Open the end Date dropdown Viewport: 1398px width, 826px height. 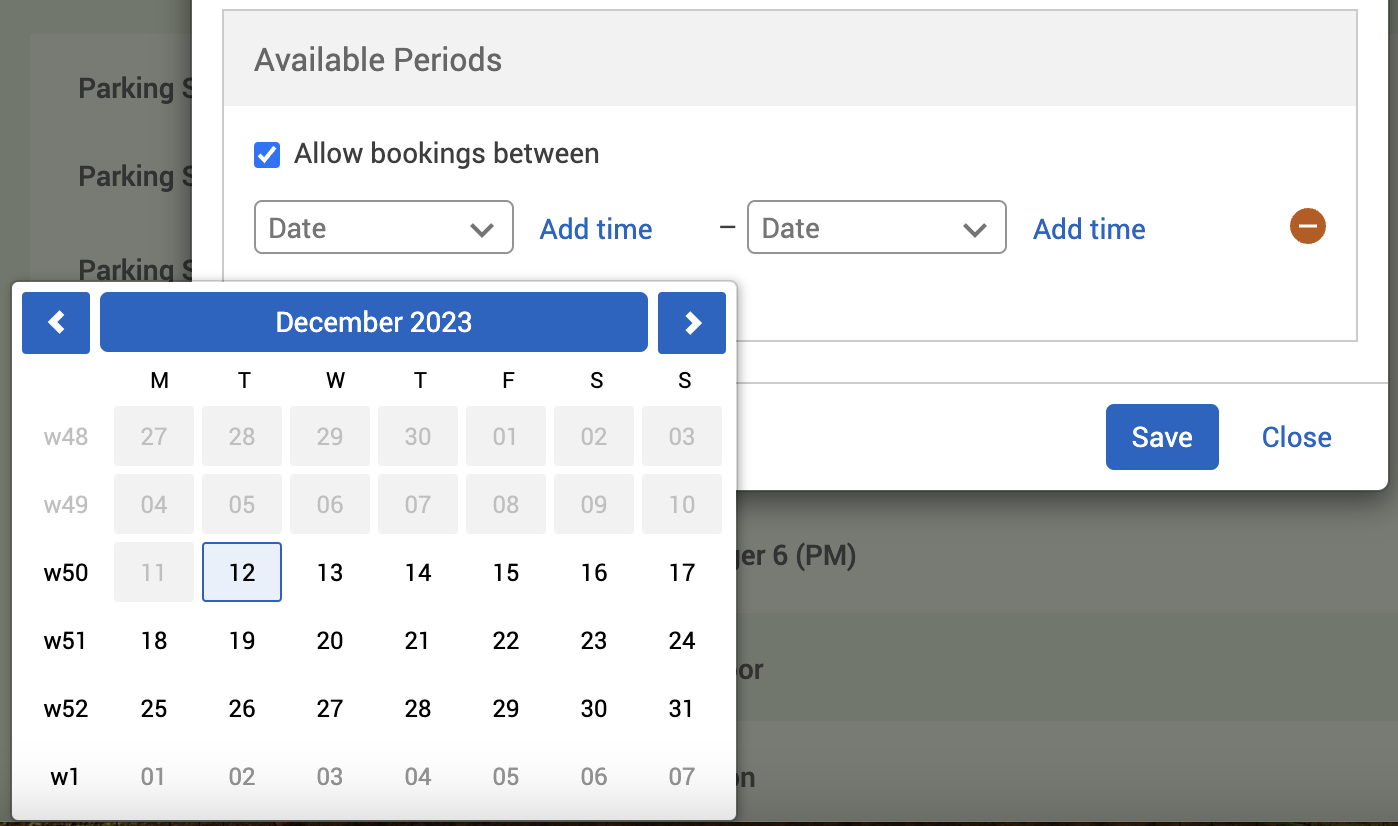coord(876,228)
